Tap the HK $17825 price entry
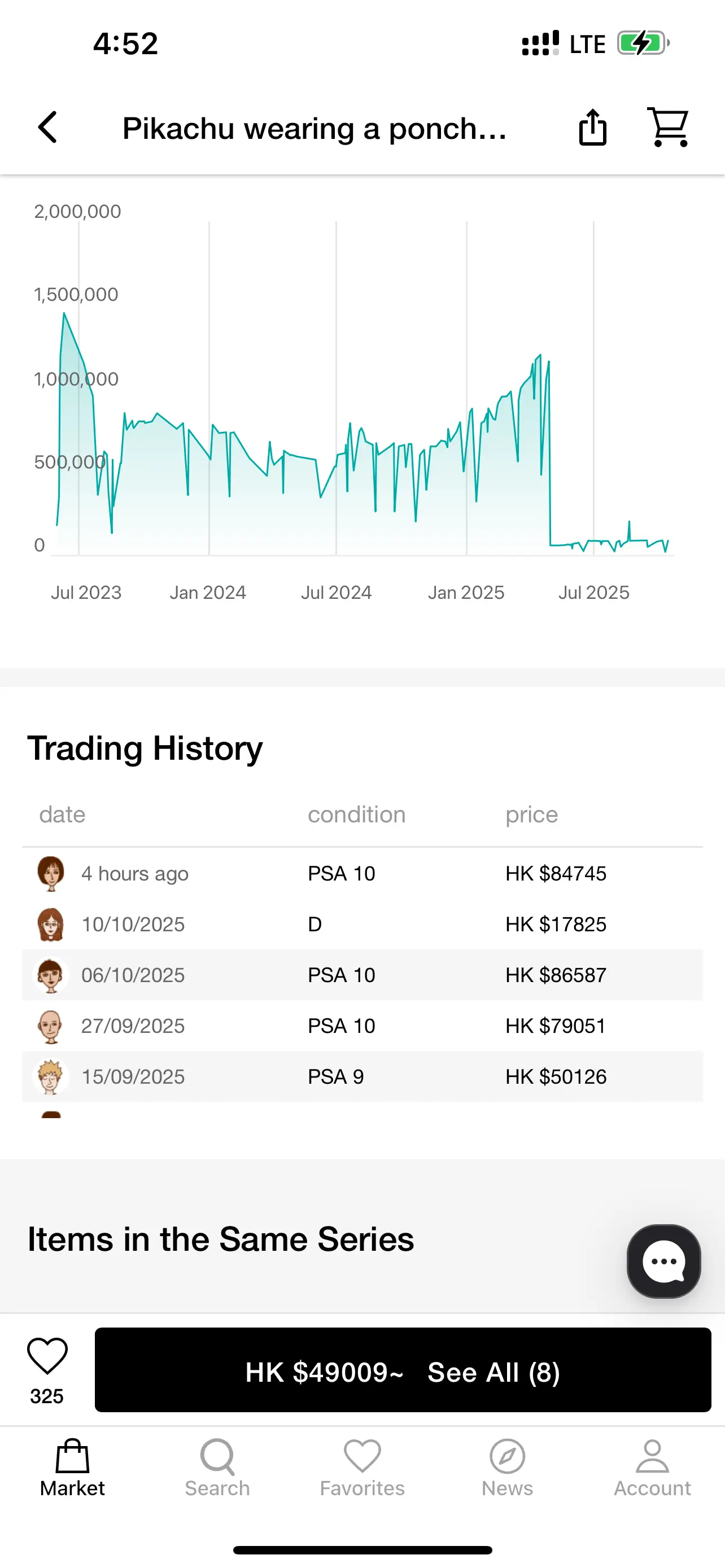 (555, 924)
